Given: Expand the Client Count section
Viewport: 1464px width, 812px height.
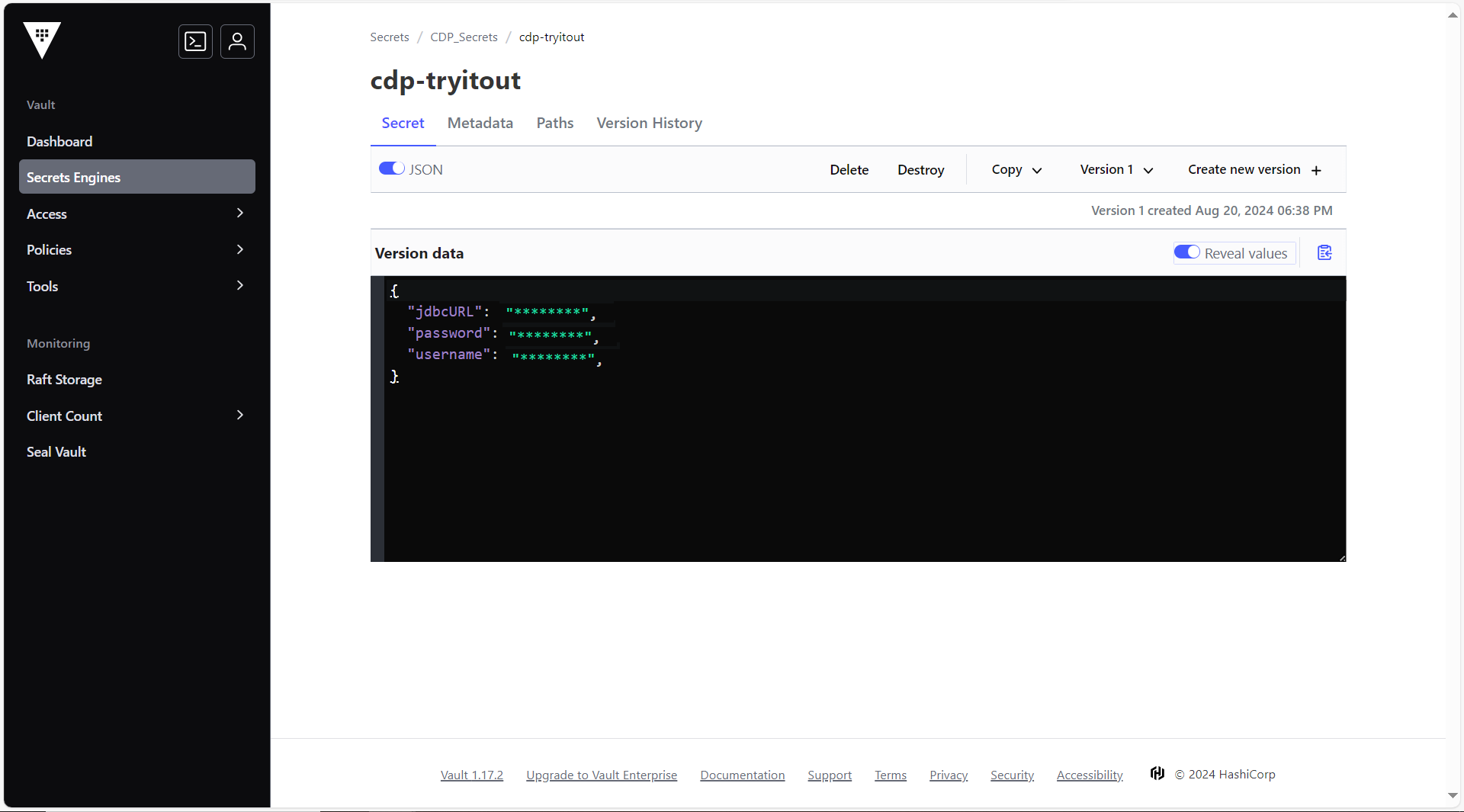Looking at the screenshot, I should [x=137, y=416].
